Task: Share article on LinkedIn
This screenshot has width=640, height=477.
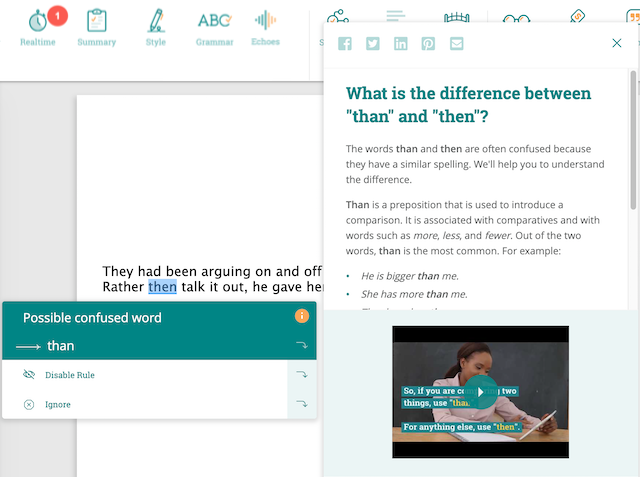Action: pos(400,44)
